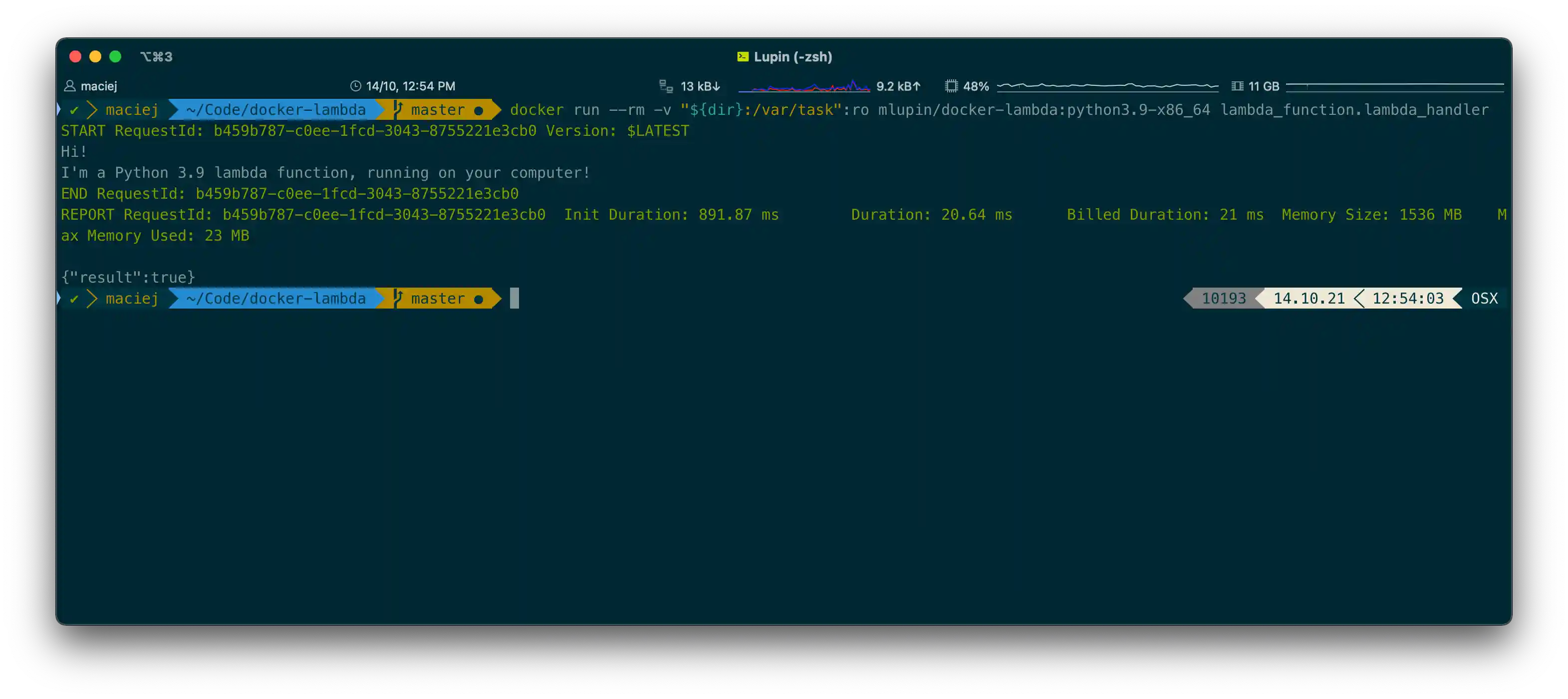1568x699 pixels.
Task: Click the ~/Code/docker-lambda path segment
Action: point(274,110)
